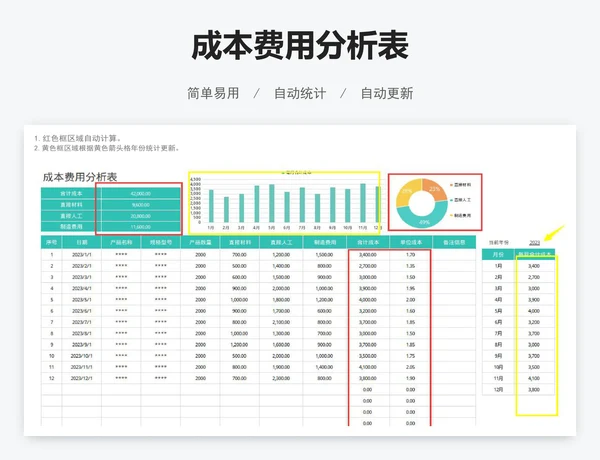This screenshot has height=460, width=600.
Task: Click 12月 in the monthly table
Action: point(498,390)
